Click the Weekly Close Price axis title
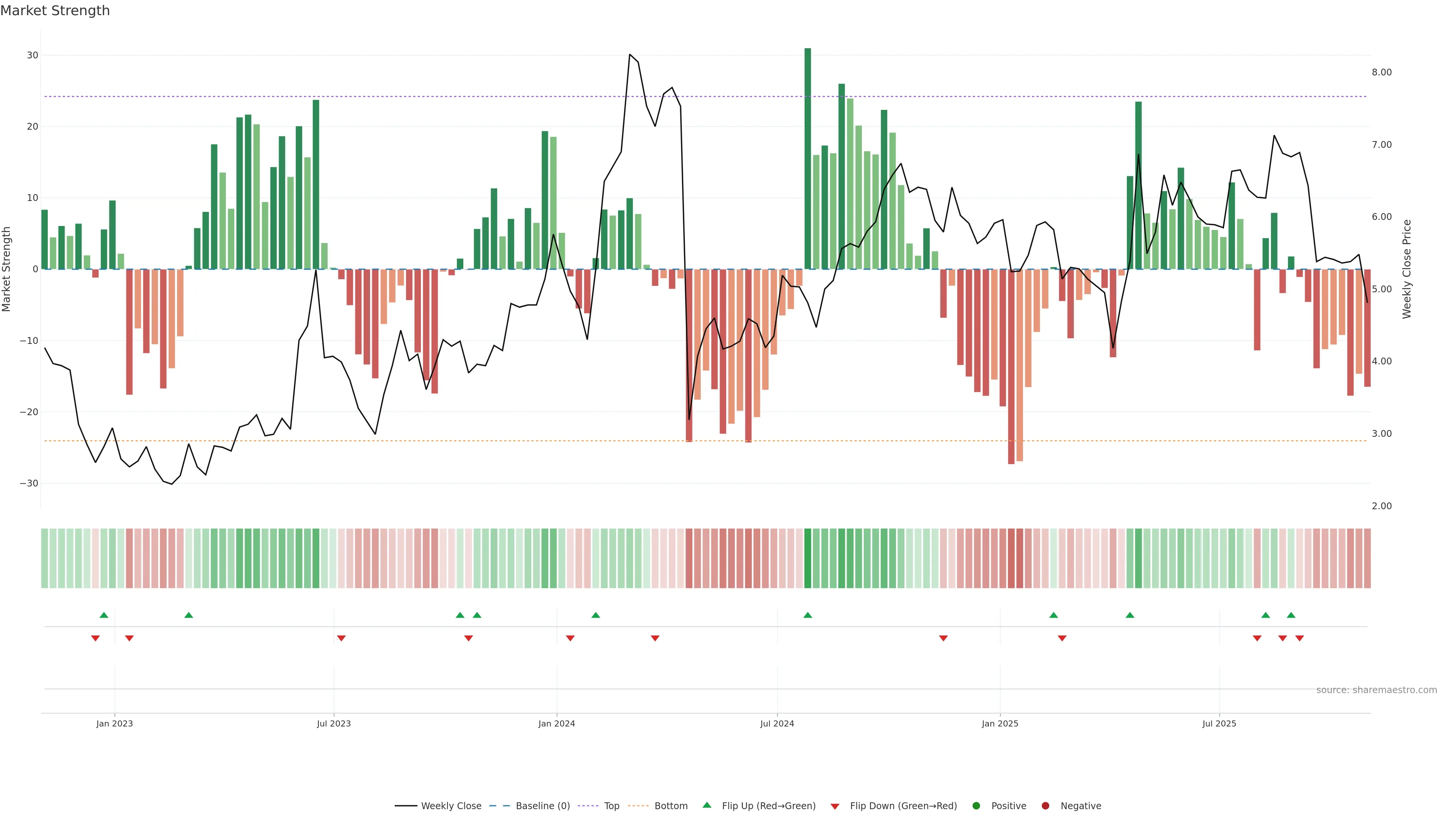Image resolution: width=1456 pixels, height=819 pixels. [1407, 269]
